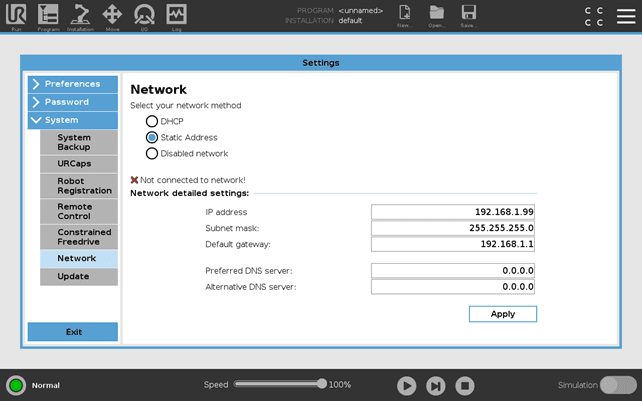Open the hamburger menu
Viewport: 642px width, 401px height.
pyautogui.click(x=625, y=15)
